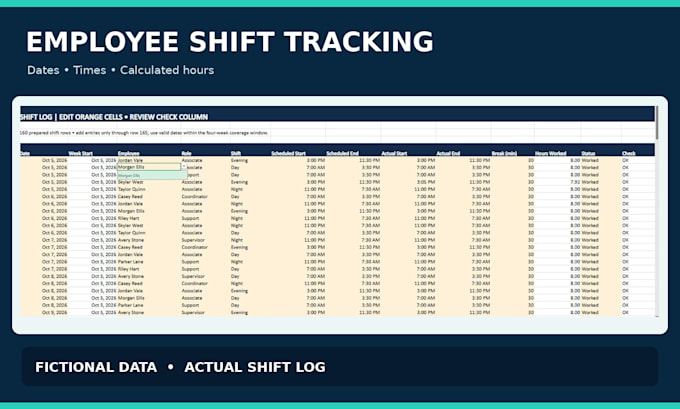Select the Role column header
The image size is (680, 409).
pos(186,153)
